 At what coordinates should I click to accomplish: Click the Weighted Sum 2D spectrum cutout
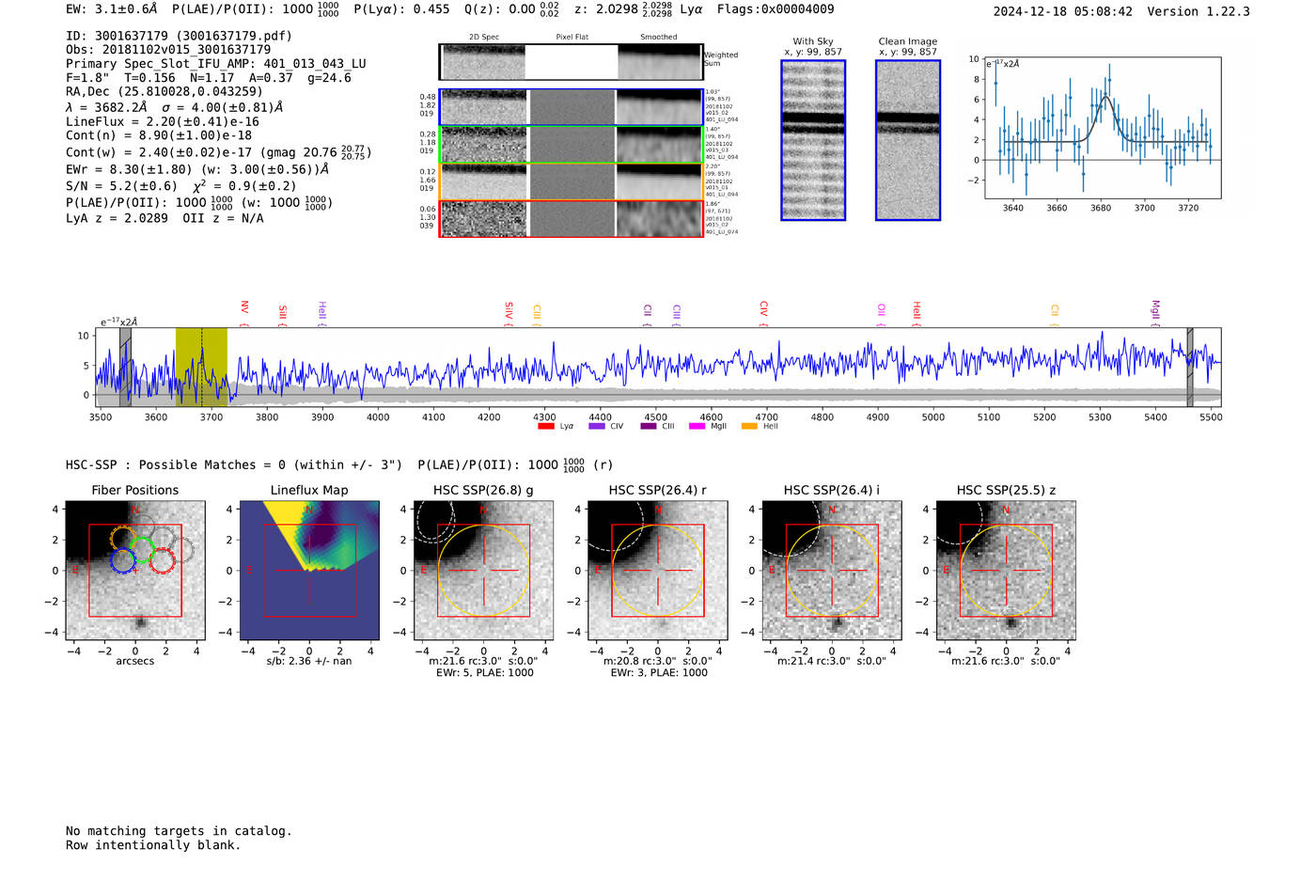[x=571, y=62]
